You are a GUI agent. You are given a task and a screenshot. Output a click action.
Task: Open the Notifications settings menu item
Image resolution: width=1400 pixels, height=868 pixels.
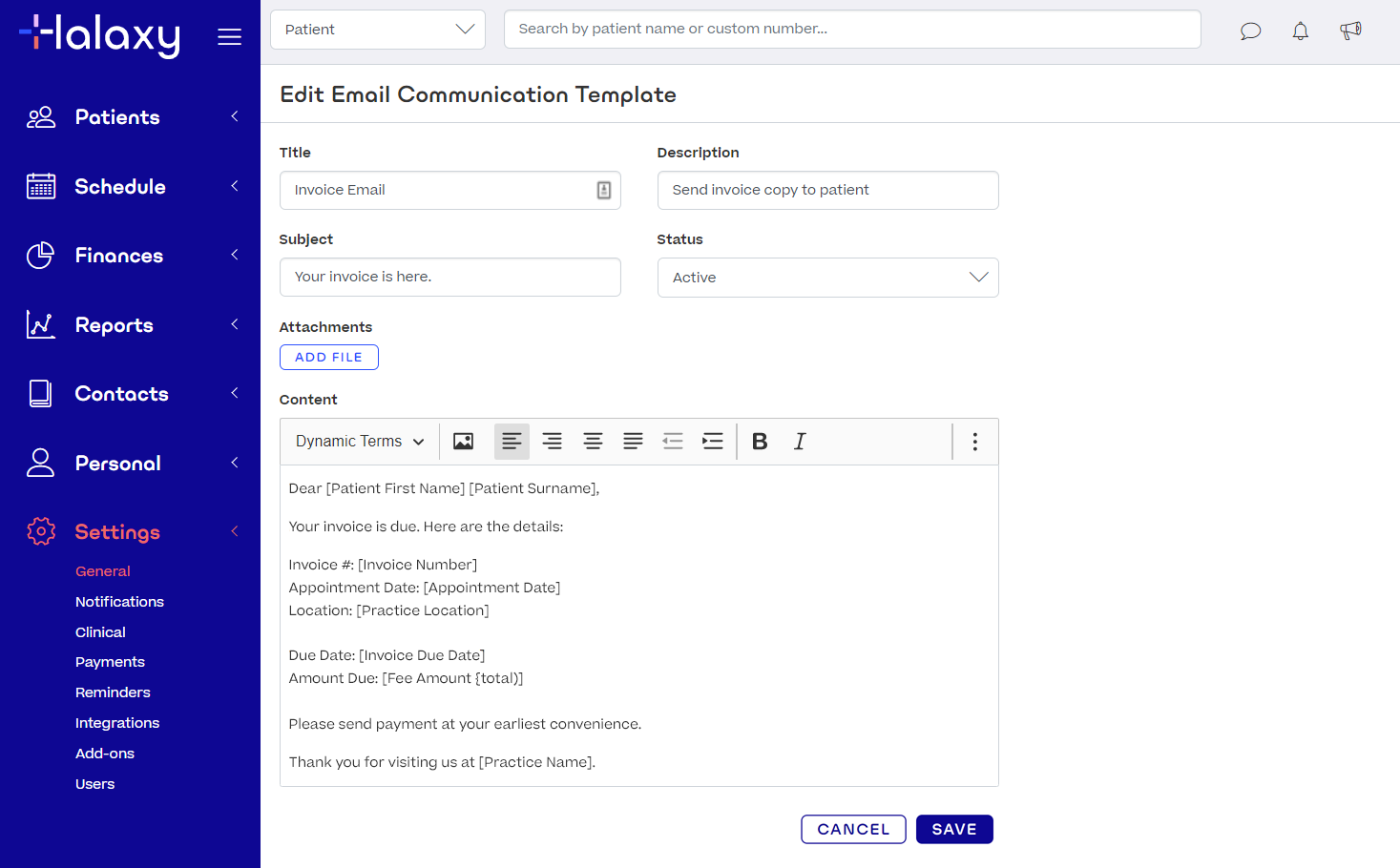pos(119,601)
